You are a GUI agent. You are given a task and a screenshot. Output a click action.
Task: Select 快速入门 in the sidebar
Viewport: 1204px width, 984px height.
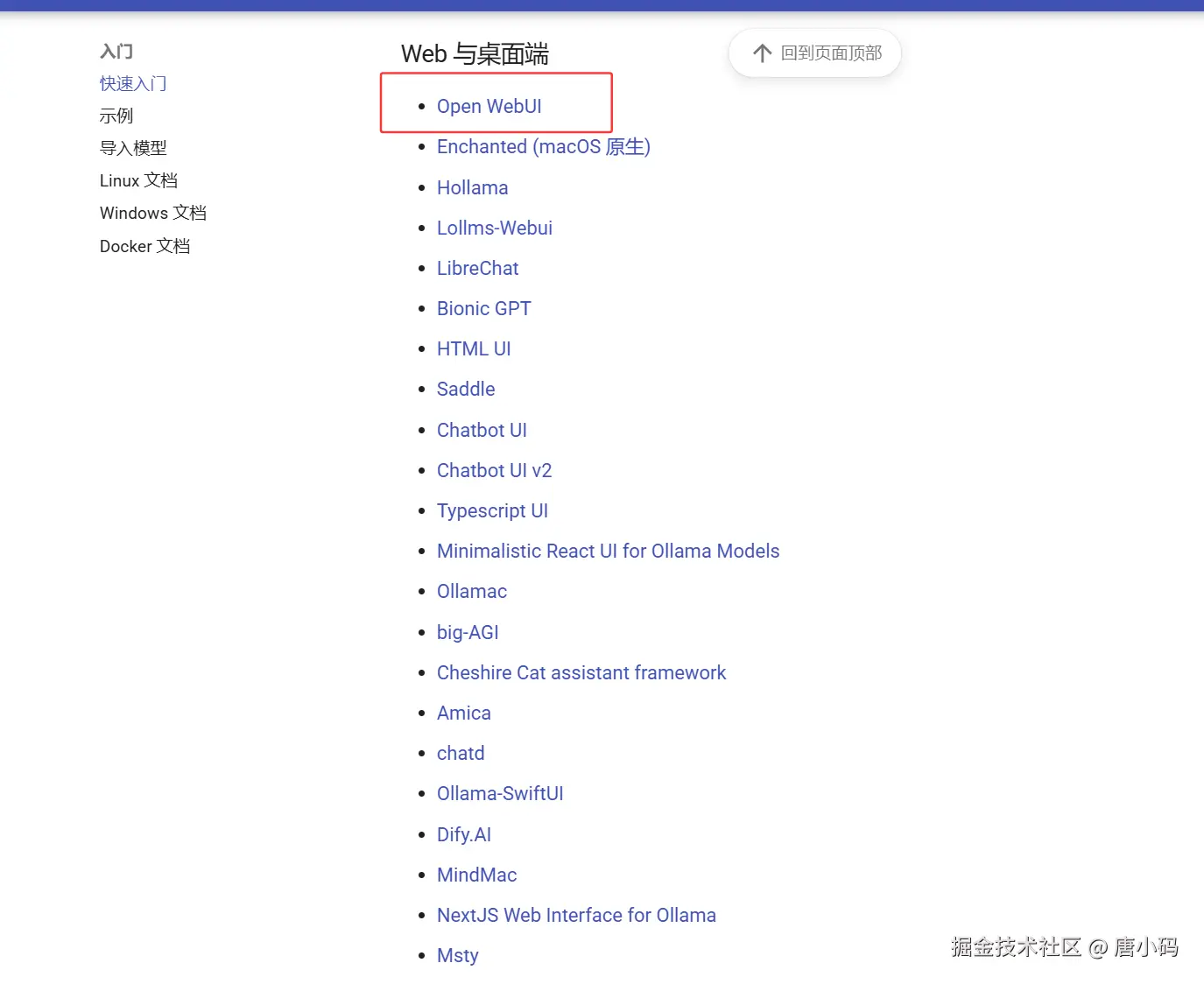click(133, 83)
